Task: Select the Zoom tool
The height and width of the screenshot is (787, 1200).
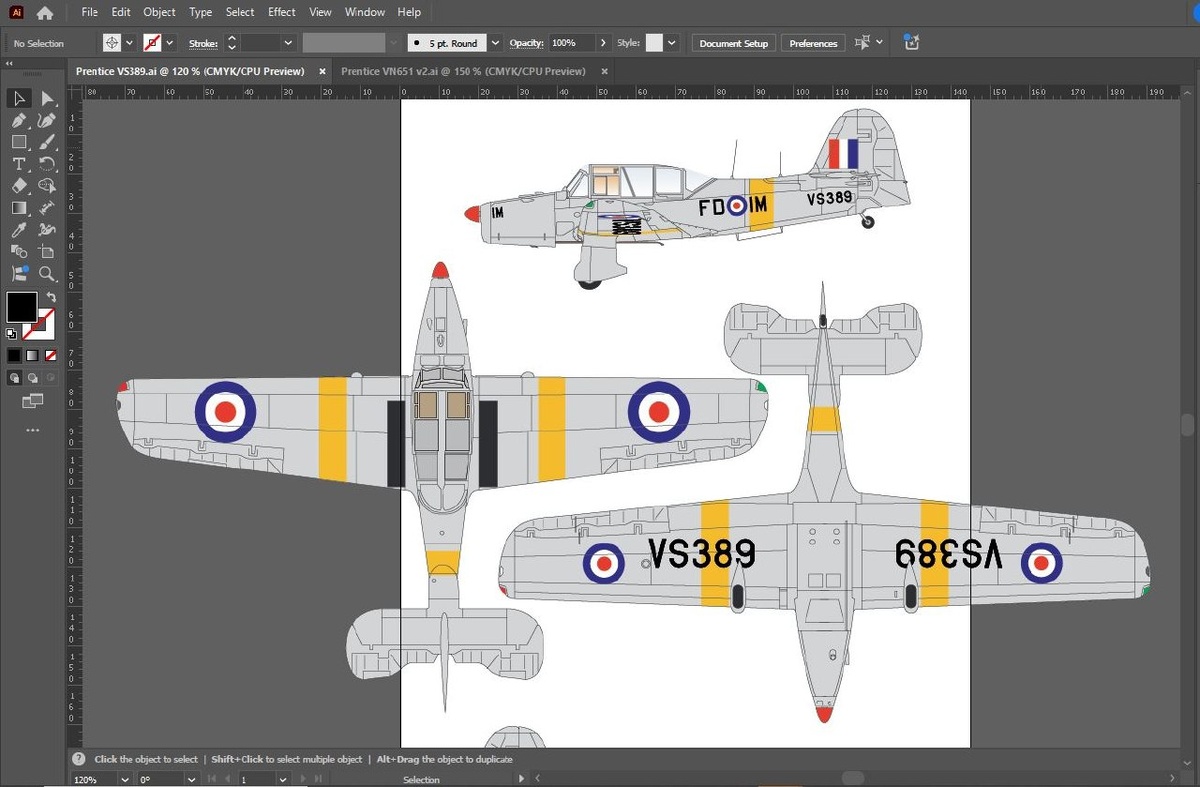Action: (46, 274)
